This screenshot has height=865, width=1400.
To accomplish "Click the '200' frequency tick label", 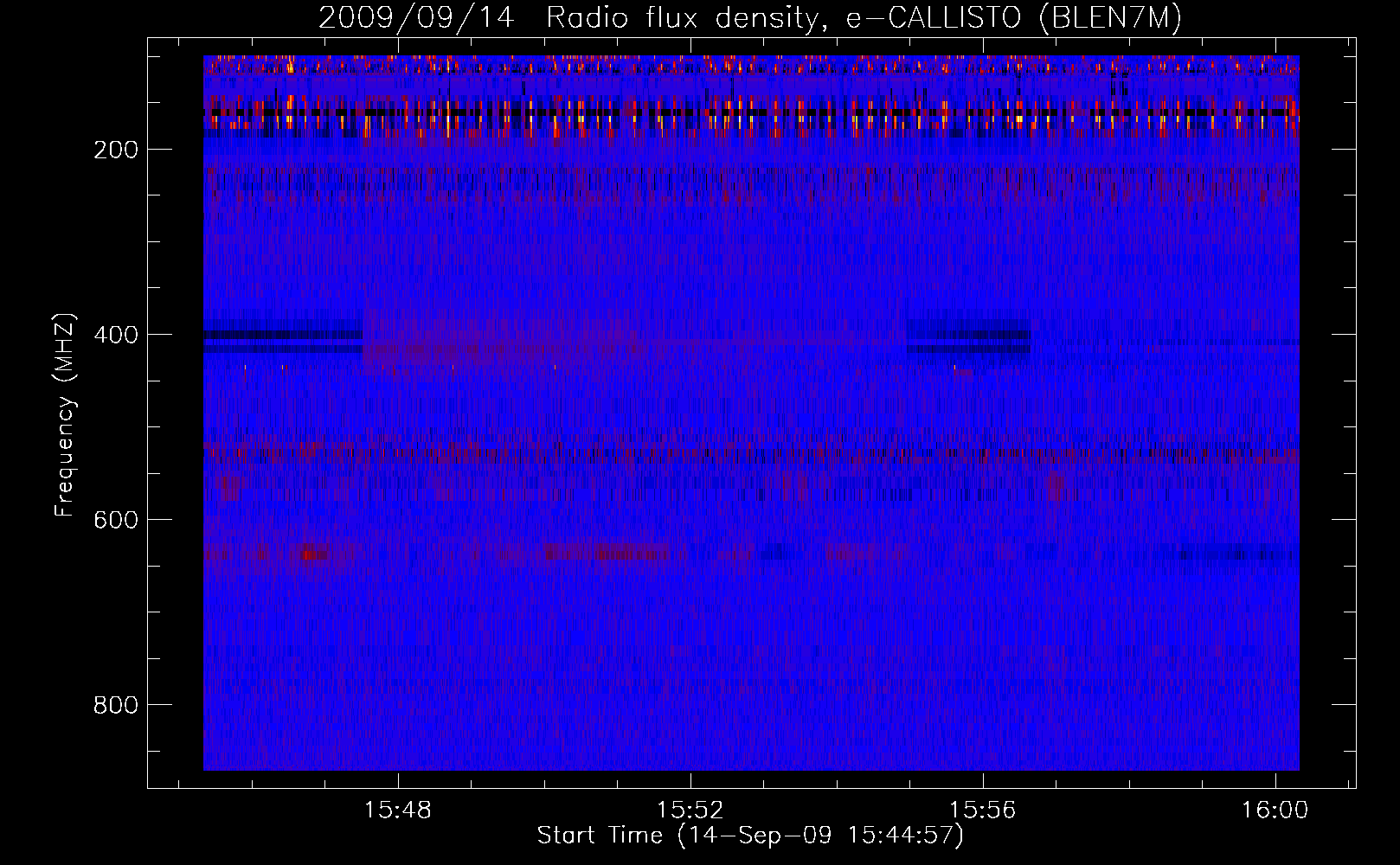I will (x=116, y=151).
